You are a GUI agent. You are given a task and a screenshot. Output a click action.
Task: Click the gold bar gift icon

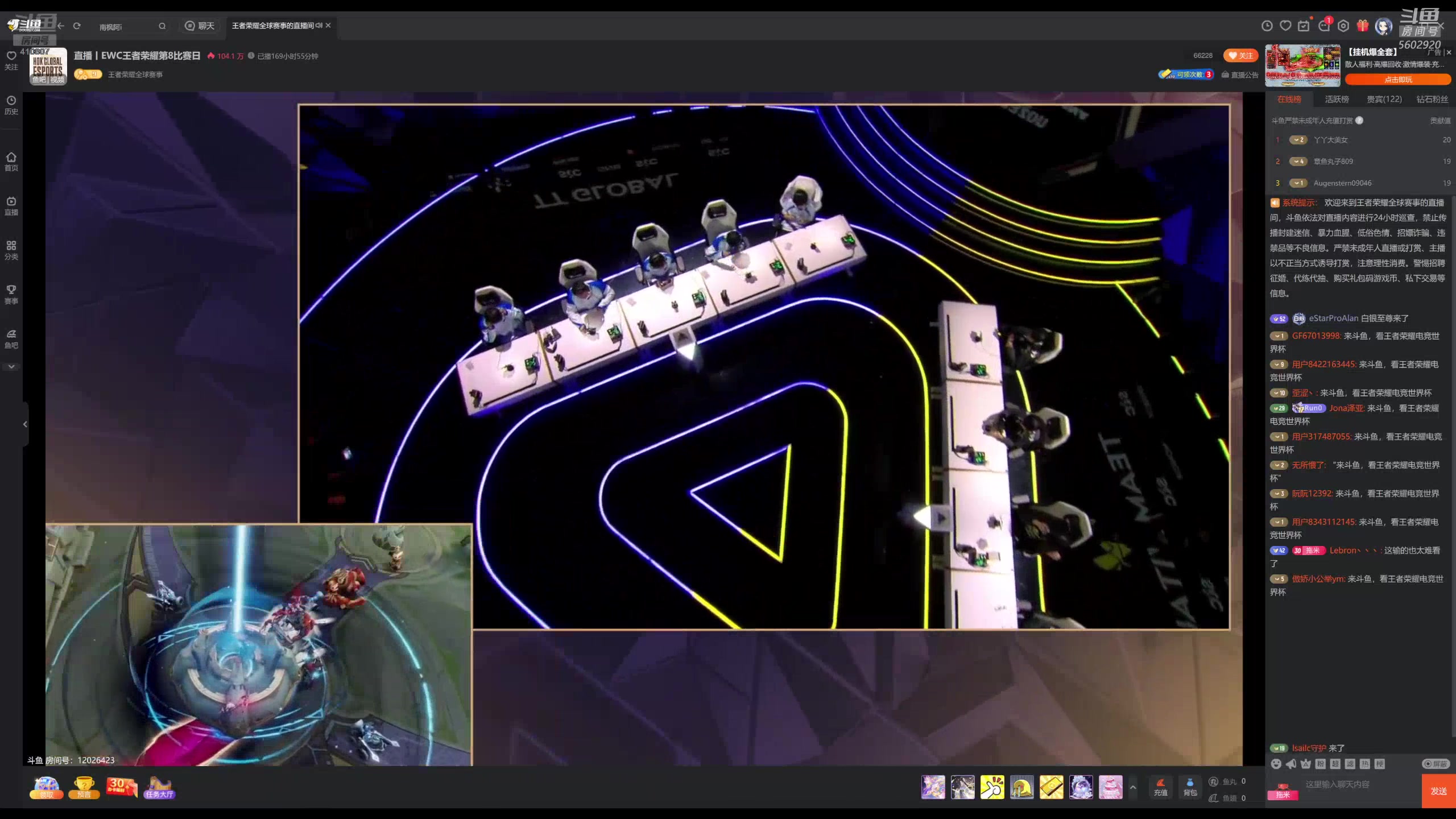[x=1052, y=787]
